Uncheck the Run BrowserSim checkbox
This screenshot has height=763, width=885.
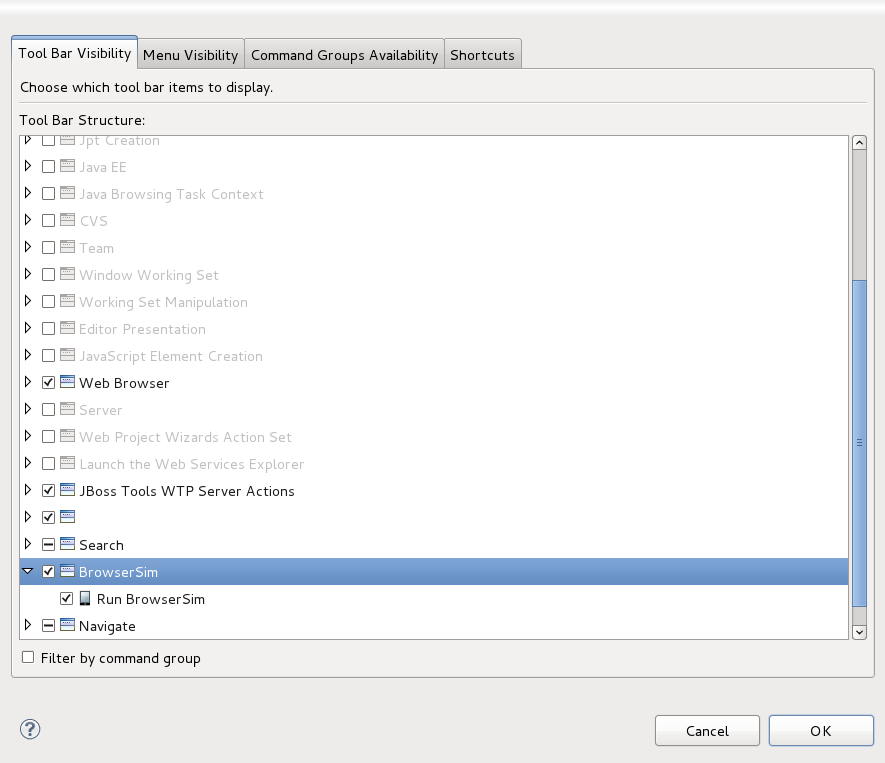[x=66, y=599]
